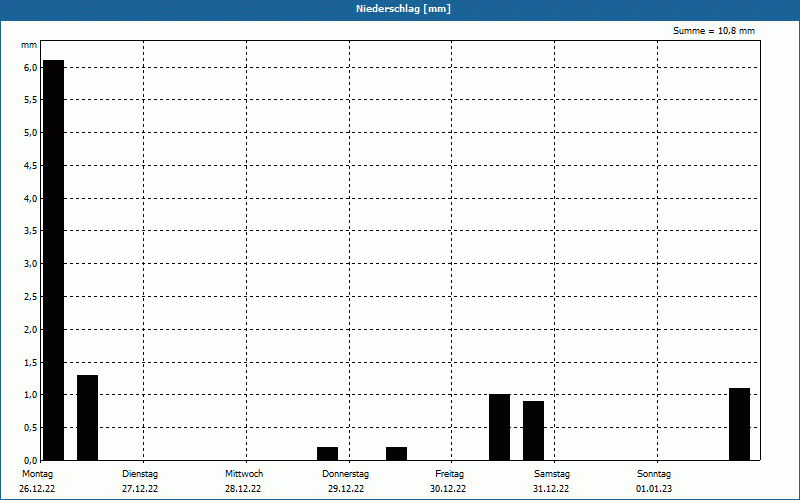The height and width of the screenshot is (500, 800).
Task: Click the Dienstag axis label
Action: point(140,474)
